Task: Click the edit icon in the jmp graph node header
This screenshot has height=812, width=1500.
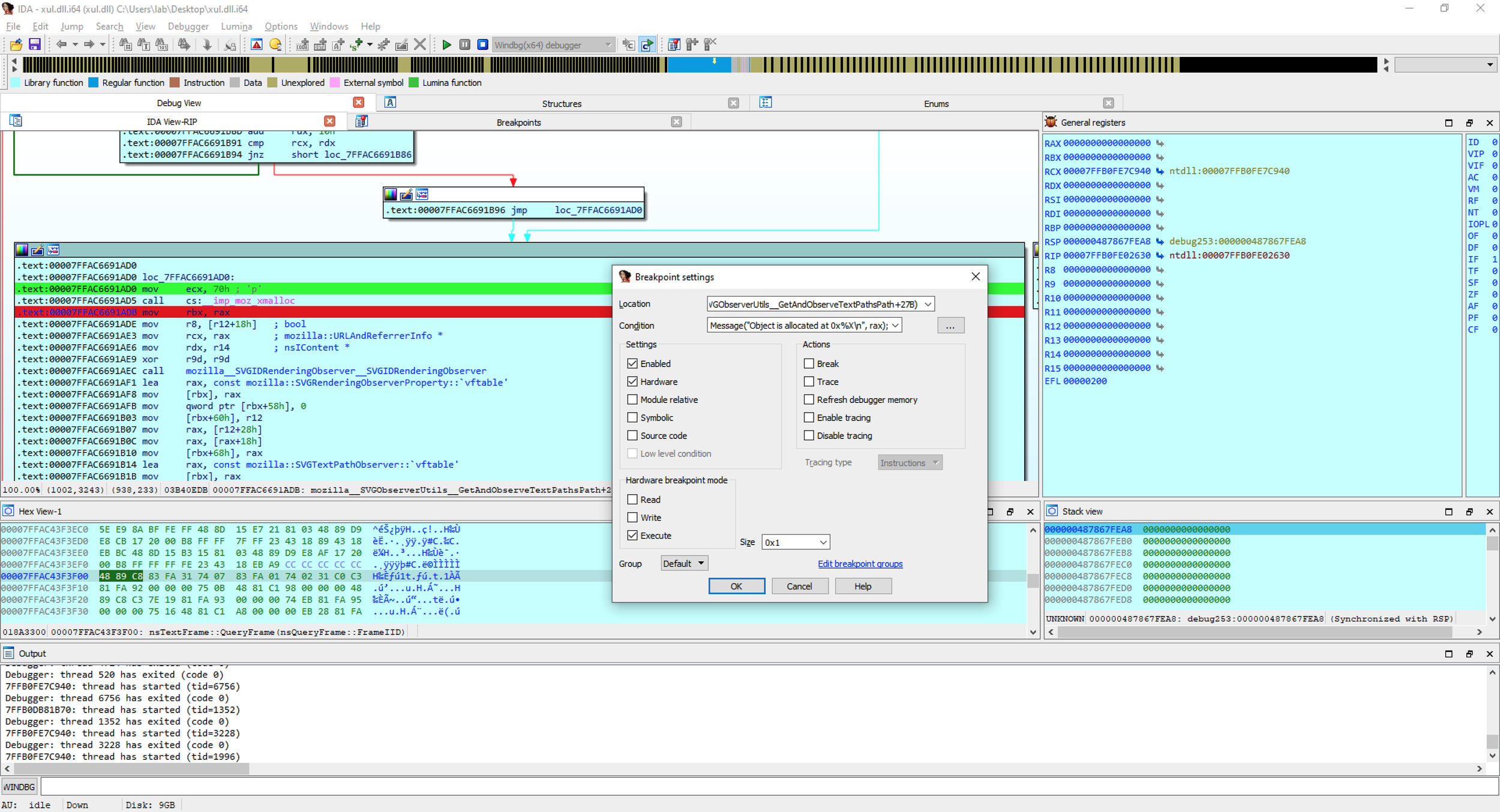Action: (x=406, y=194)
